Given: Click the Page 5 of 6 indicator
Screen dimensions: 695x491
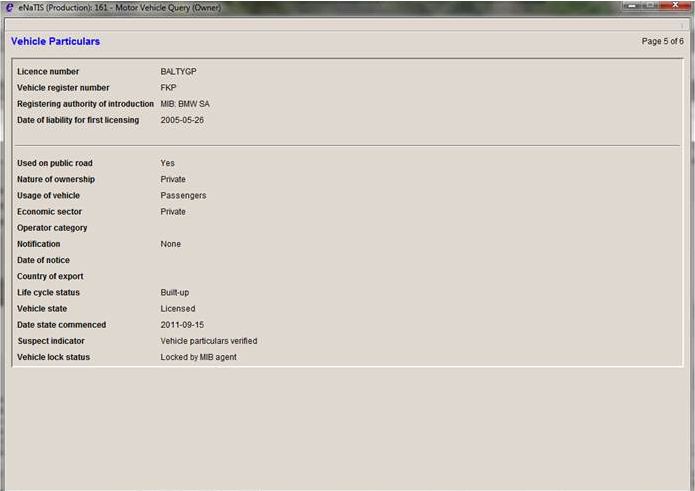Looking at the screenshot, I should pos(662,41).
